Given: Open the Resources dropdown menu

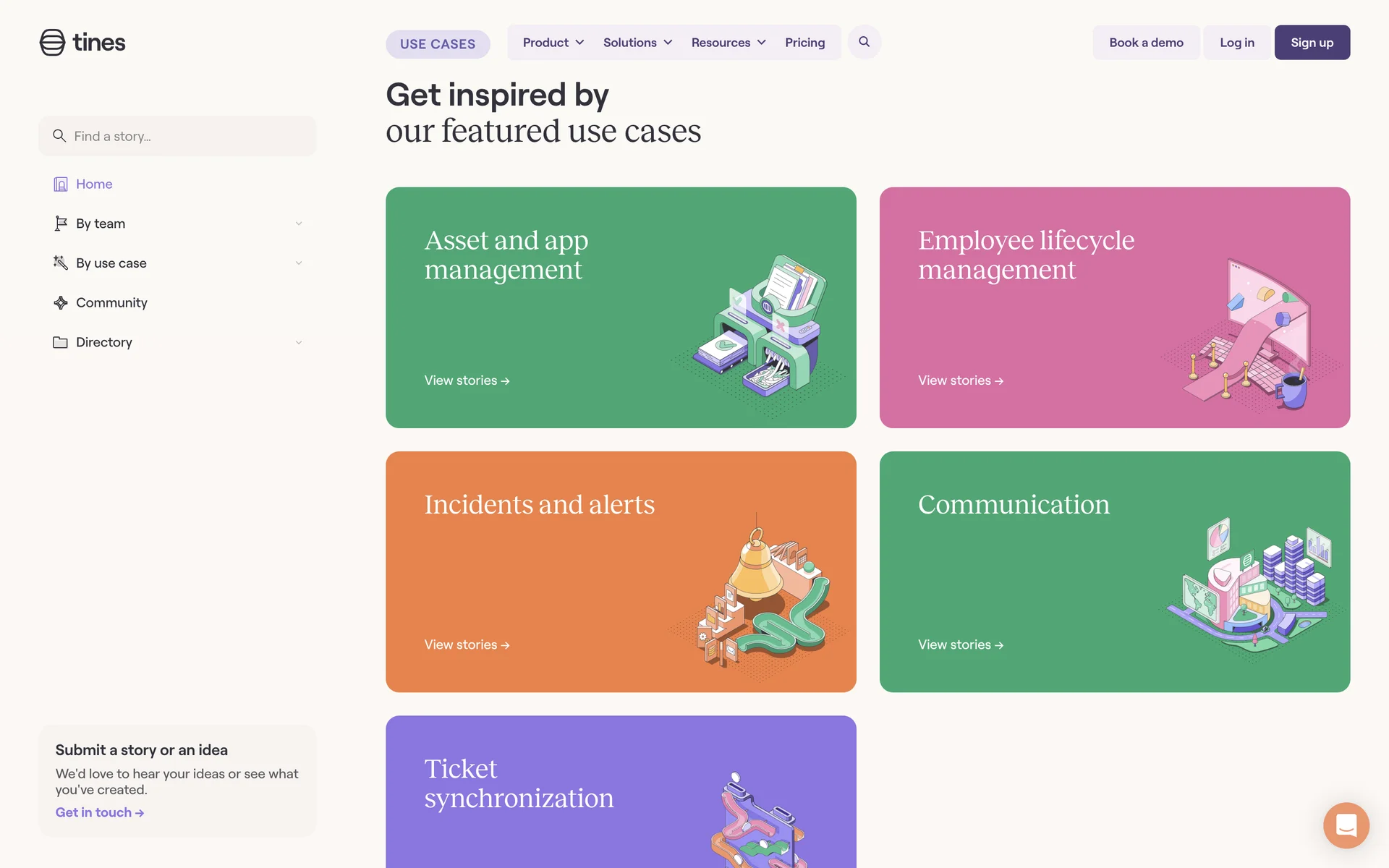Looking at the screenshot, I should [x=728, y=43].
